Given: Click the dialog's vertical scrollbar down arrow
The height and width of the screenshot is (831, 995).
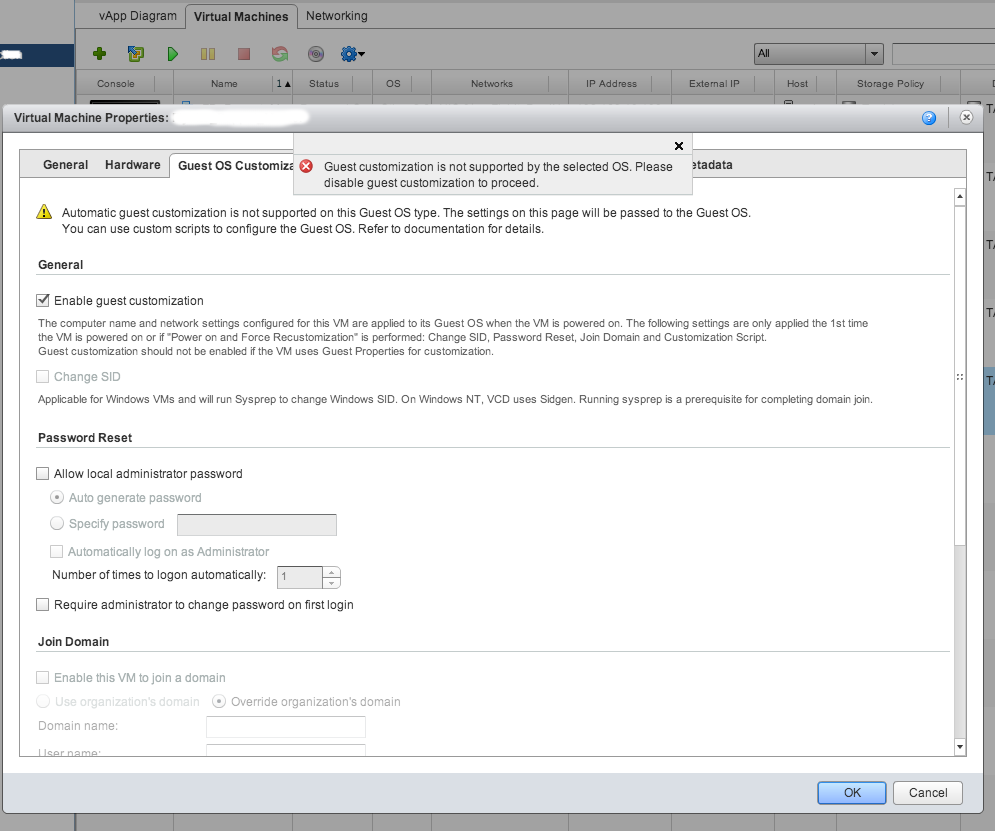Looking at the screenshot, I should click(x=959, y=746).
